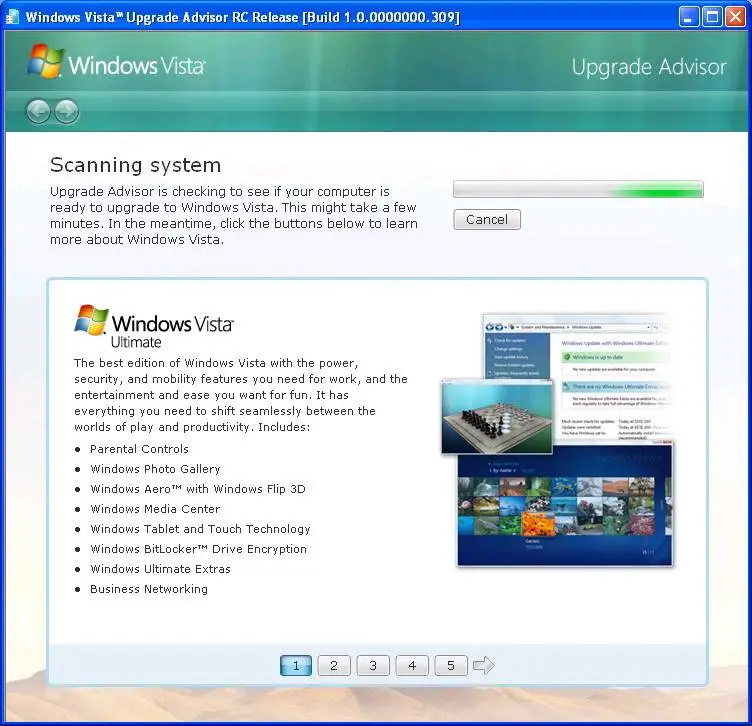The image size is (752, 726).
Task: Click the back navigation arrow
Action: tap(38, 112)
